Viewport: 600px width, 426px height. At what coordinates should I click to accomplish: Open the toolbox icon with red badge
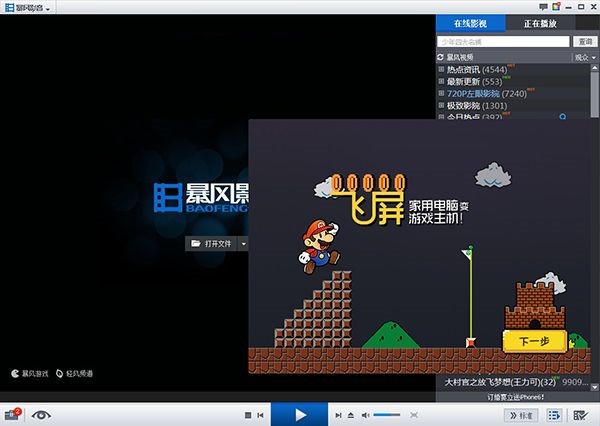[x=12, y=415]
